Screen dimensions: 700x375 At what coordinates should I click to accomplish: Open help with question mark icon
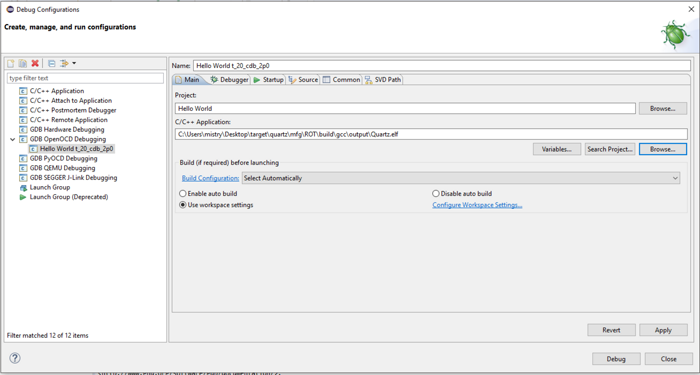click(x=15, y=358)
